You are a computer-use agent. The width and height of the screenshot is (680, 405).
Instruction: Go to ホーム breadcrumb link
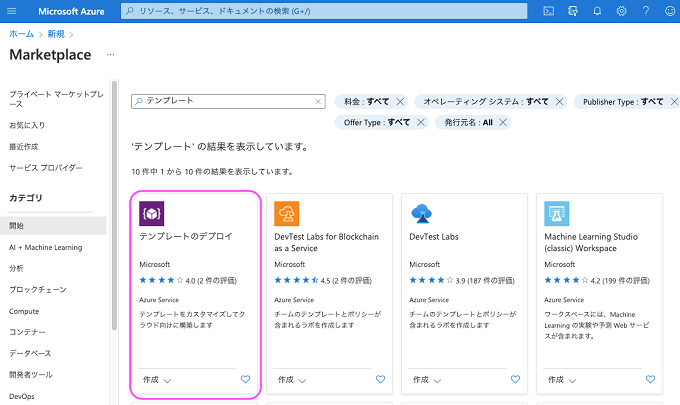click(21, 34)
